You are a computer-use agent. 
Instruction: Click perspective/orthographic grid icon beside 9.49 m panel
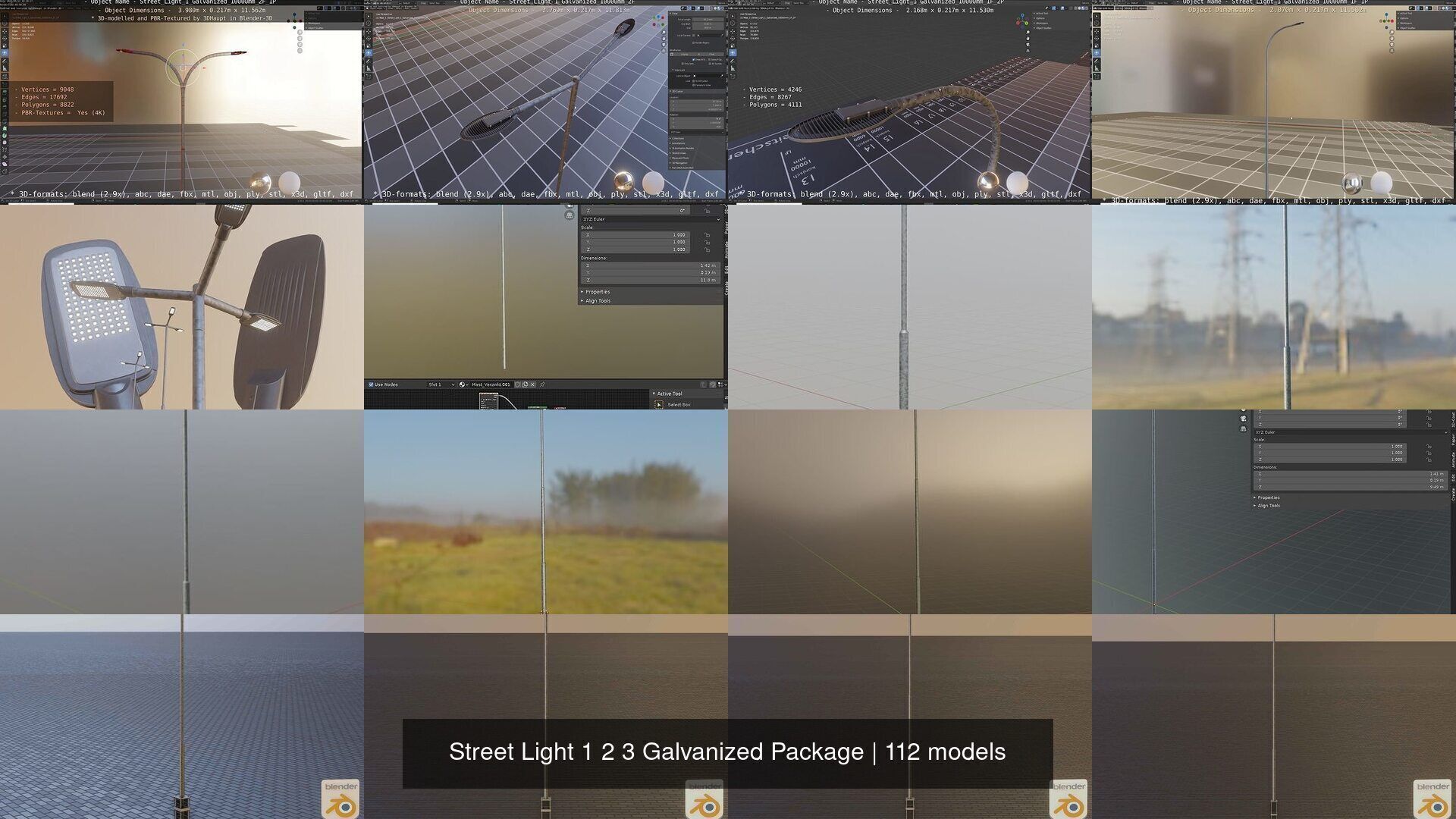click(x=1243, y=428)
